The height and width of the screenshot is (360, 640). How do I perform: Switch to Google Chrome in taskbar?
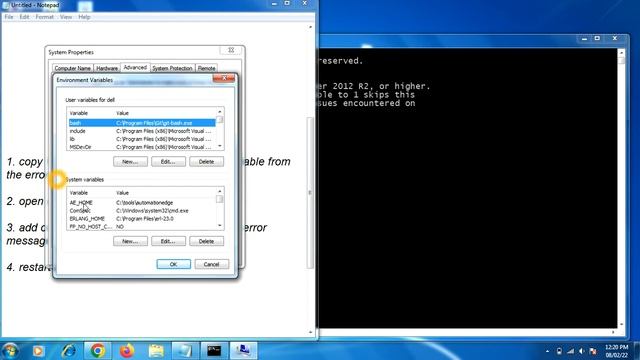tap(97, 351)
